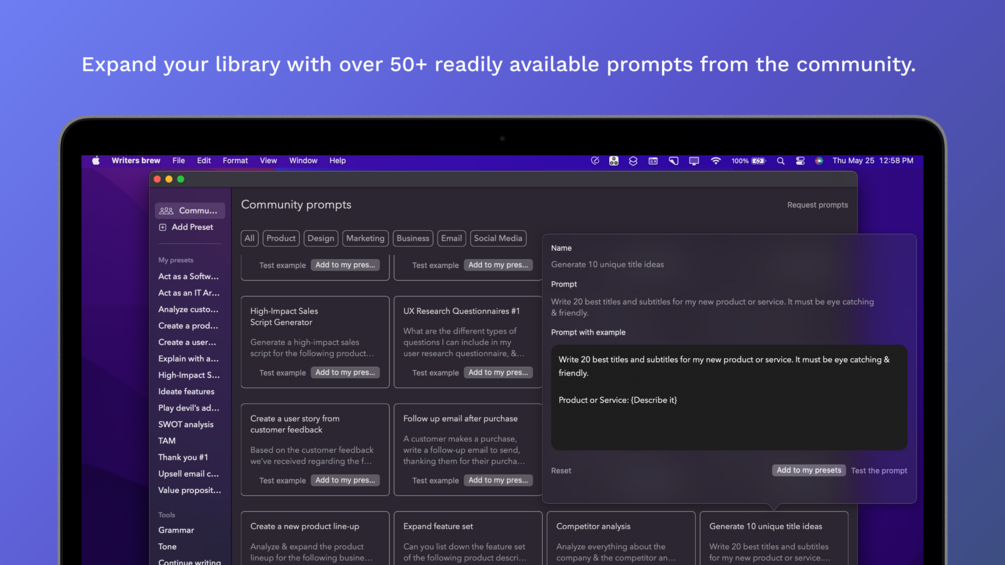The width and height of the screenshot is (1005, 565).
Task: Click the Prompt with example text area
Action: [x=729, y=397]
